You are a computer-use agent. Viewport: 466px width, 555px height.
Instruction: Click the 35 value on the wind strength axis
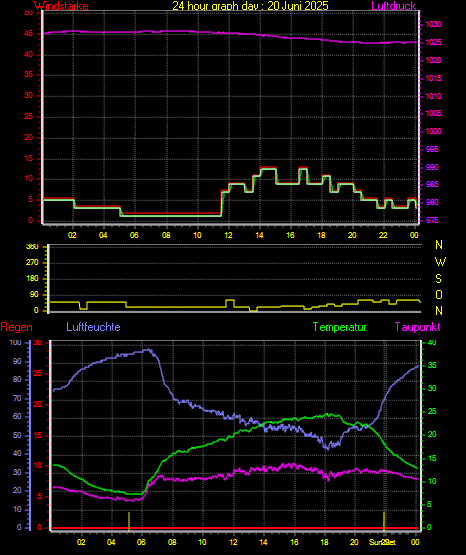(x=29, y=75)
